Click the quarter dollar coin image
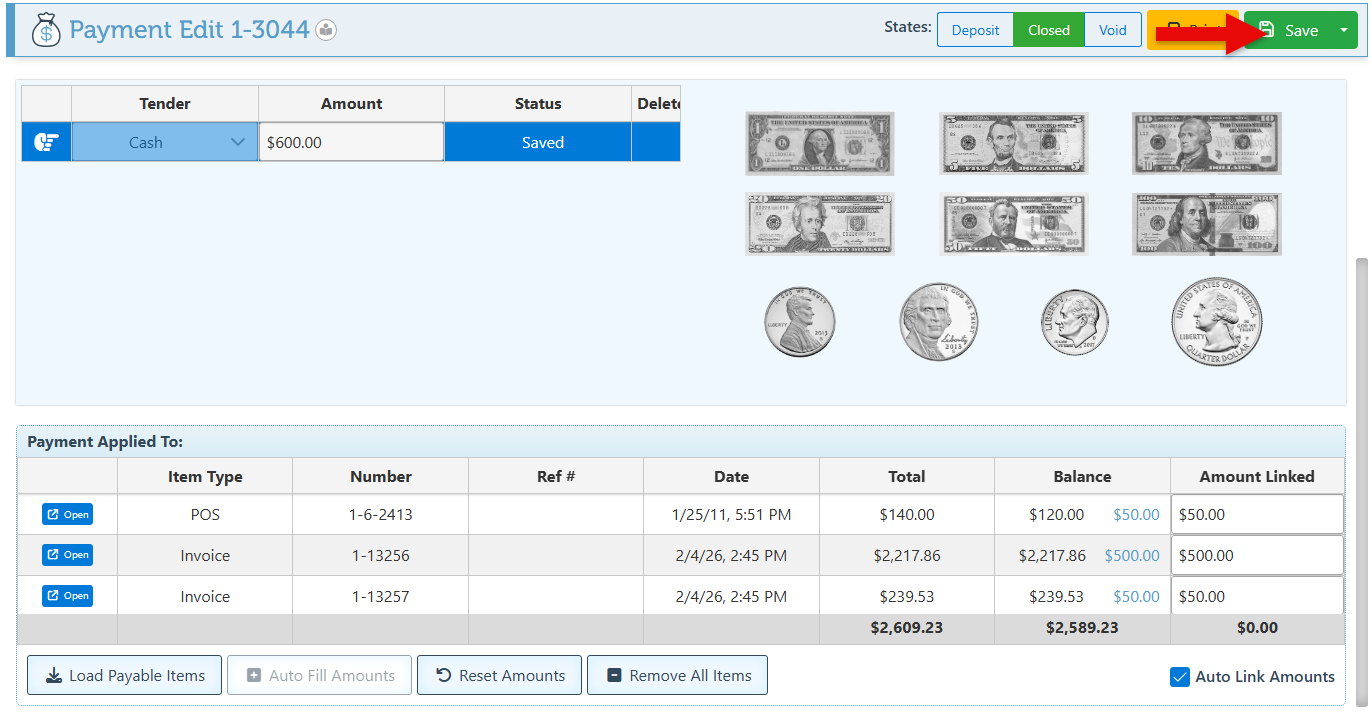 [x=1217, y=323]
